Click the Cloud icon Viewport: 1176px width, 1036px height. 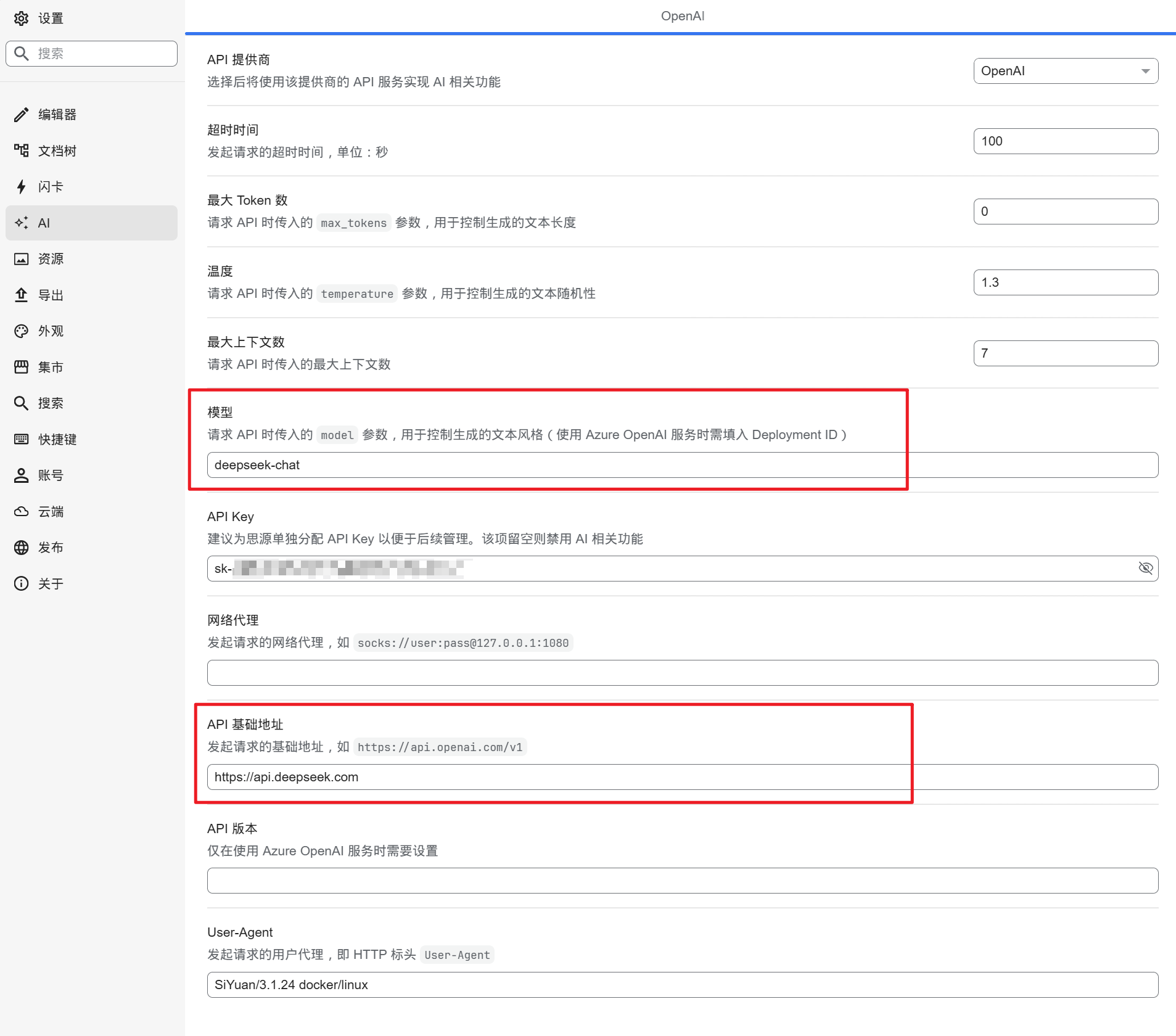click(22, 511)
